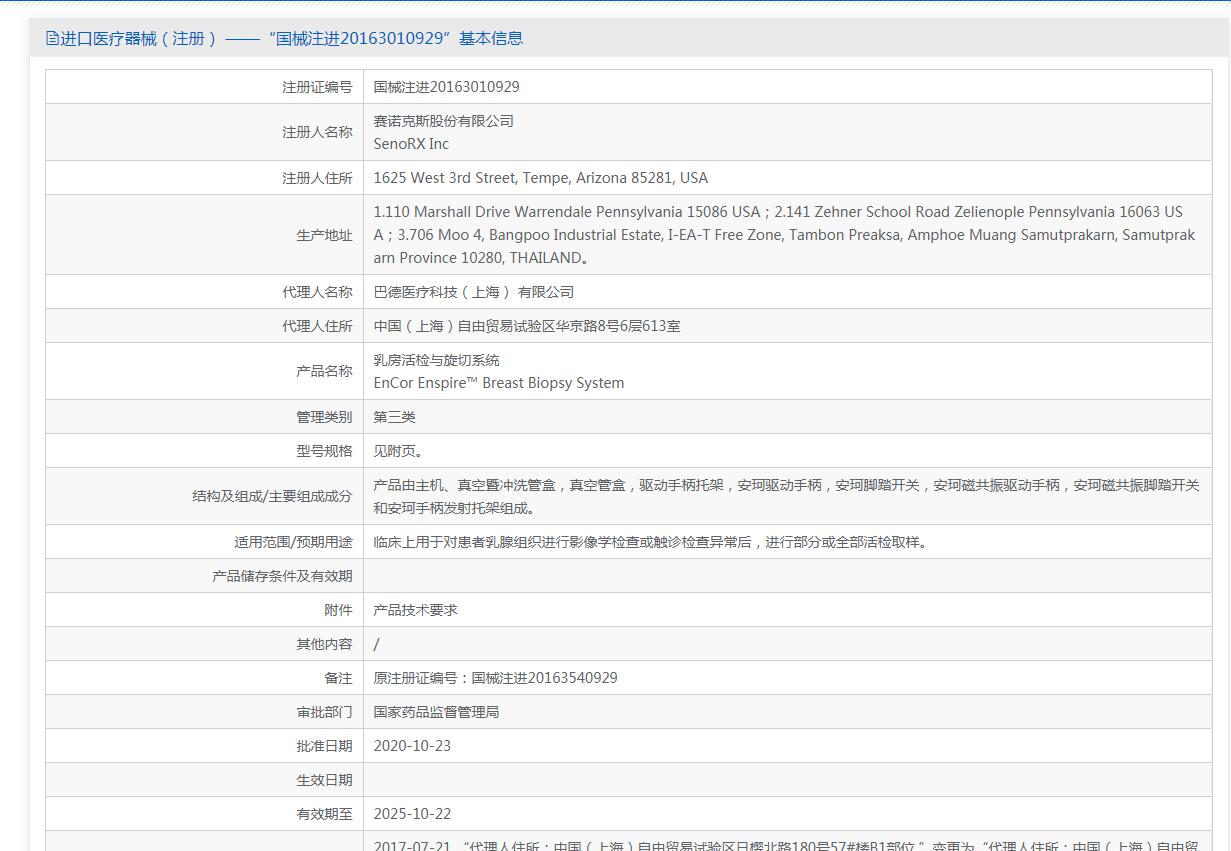This screenshot has width=1231, height=851.
Task: Open the 产品技术要求 attachment
Action: (415, 610)
